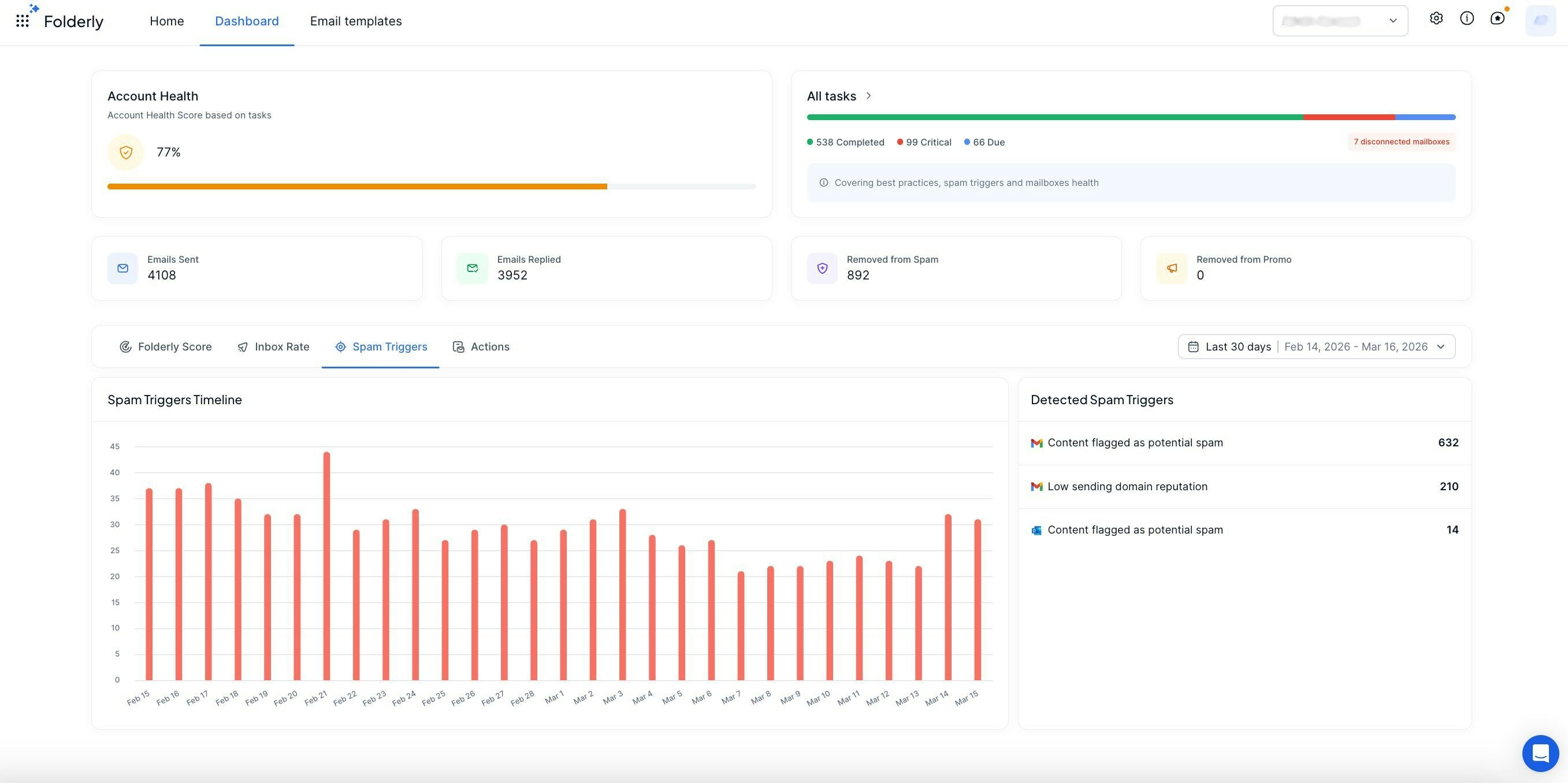The height and width of the screenshot is (783, 1568).
Task: Select the Inbox Rate tab
Action: coord(273,347)
